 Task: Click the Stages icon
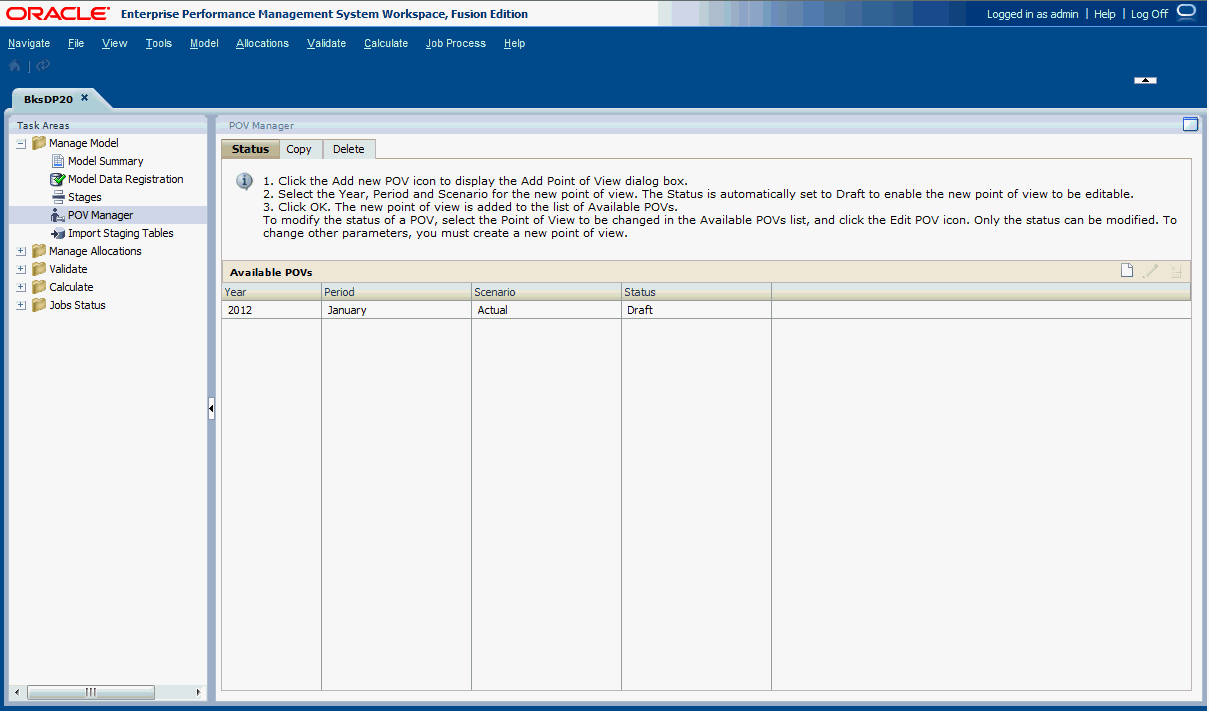(x=58, y=197)
